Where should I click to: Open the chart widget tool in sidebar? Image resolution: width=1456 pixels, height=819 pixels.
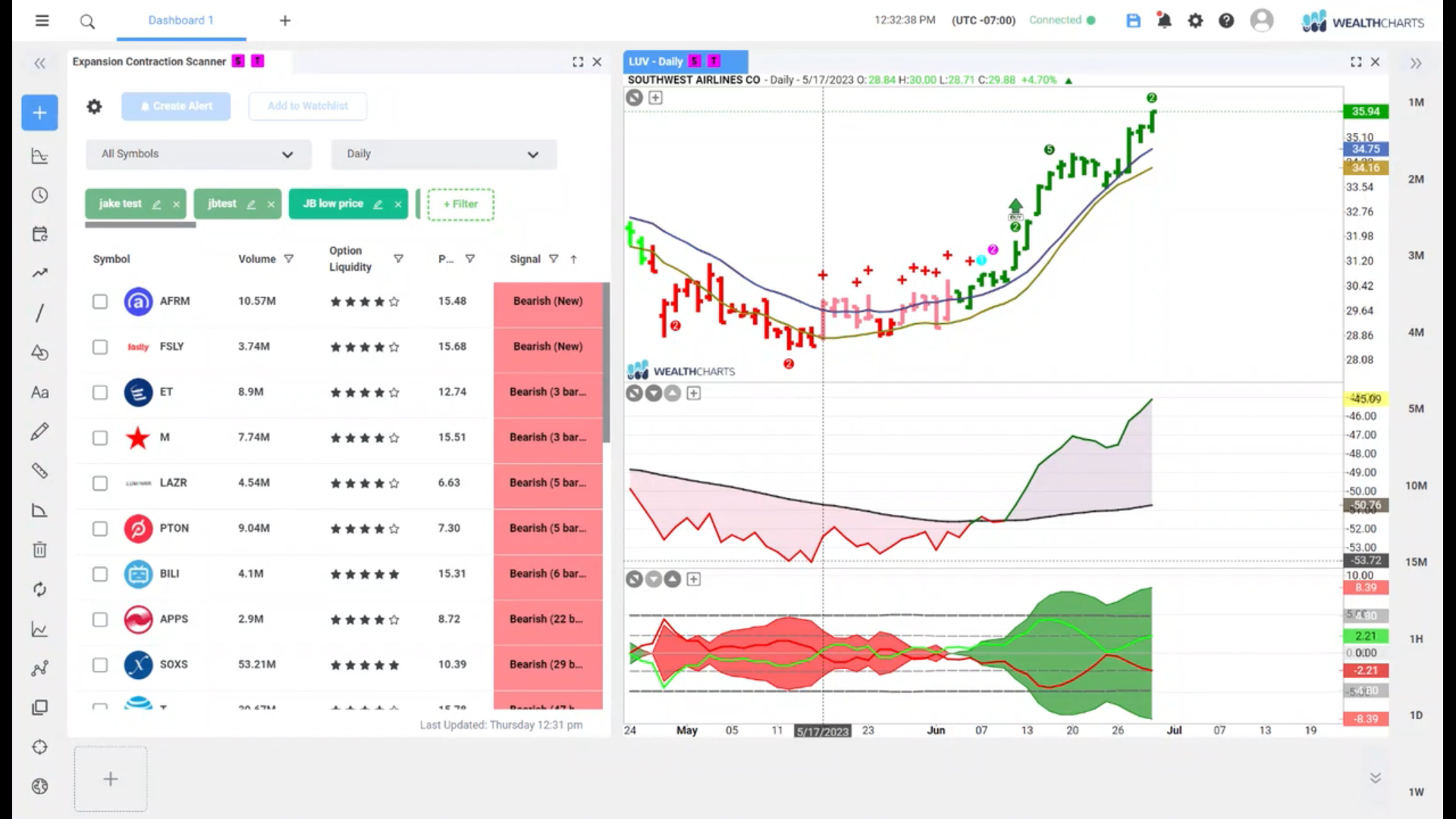(39, 156)
